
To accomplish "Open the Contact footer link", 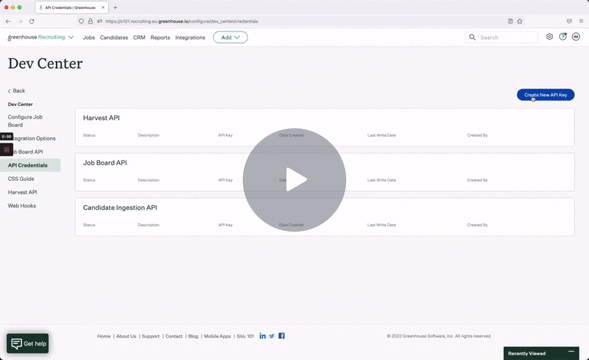I will [174, 336].
